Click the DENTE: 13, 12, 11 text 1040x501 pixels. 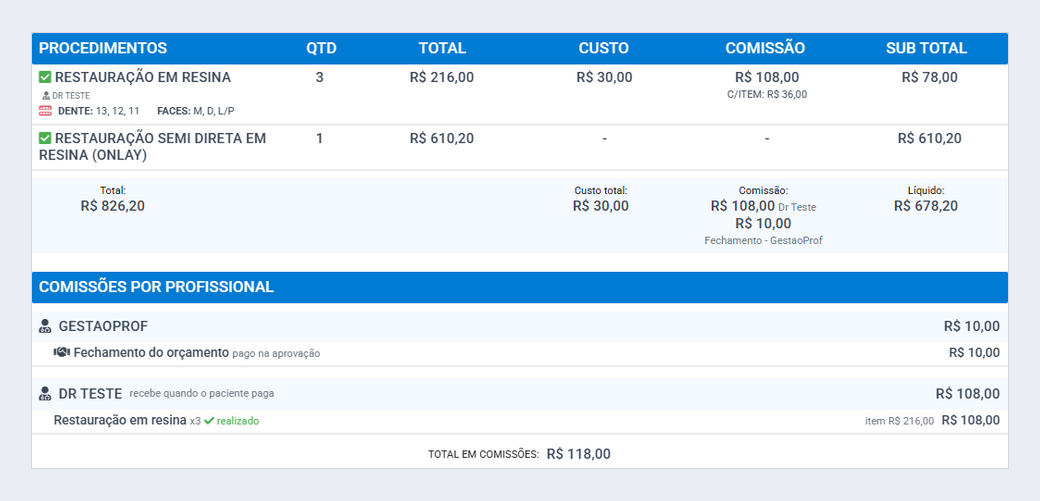(x=99, y=111)
